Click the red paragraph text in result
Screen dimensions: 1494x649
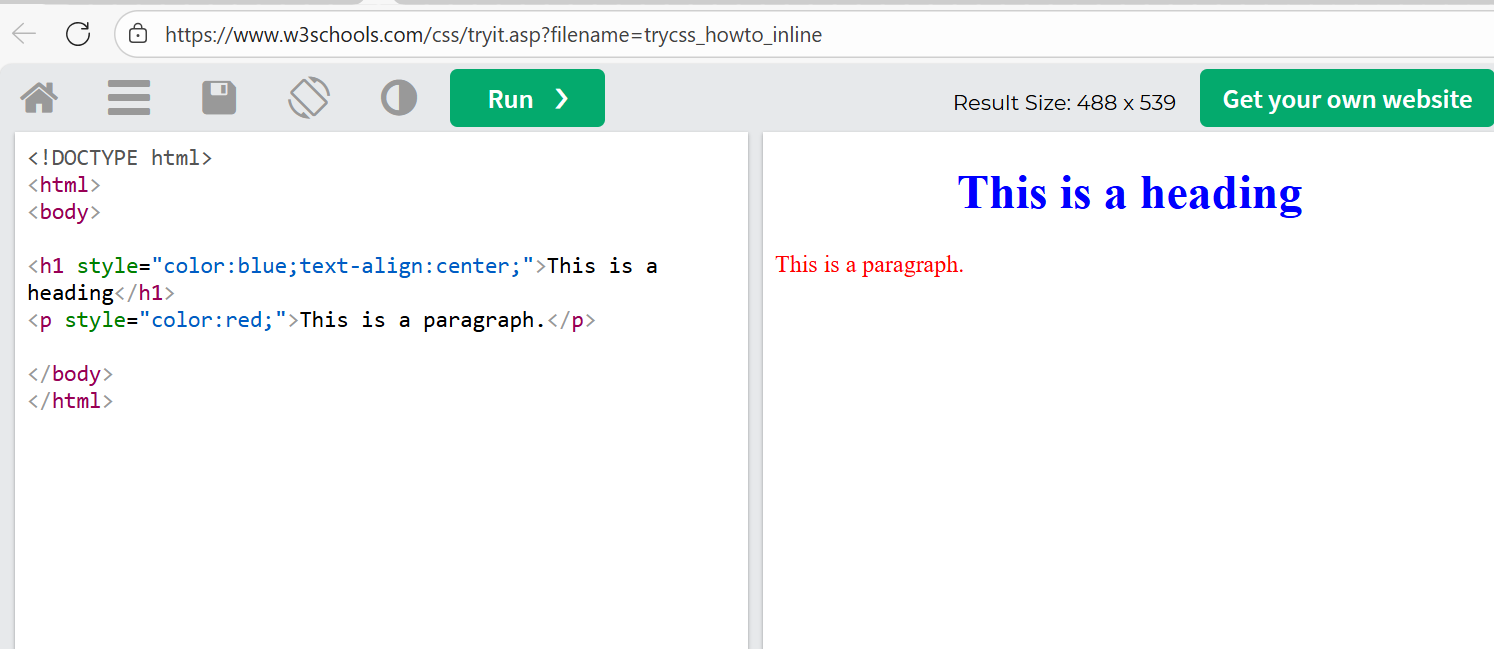point(869,265)
